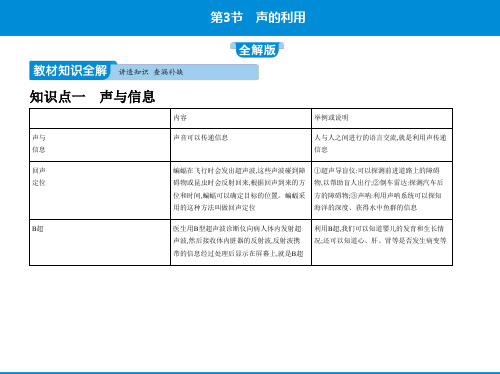
Task: Click the blank area below the table
Action: 250,318
